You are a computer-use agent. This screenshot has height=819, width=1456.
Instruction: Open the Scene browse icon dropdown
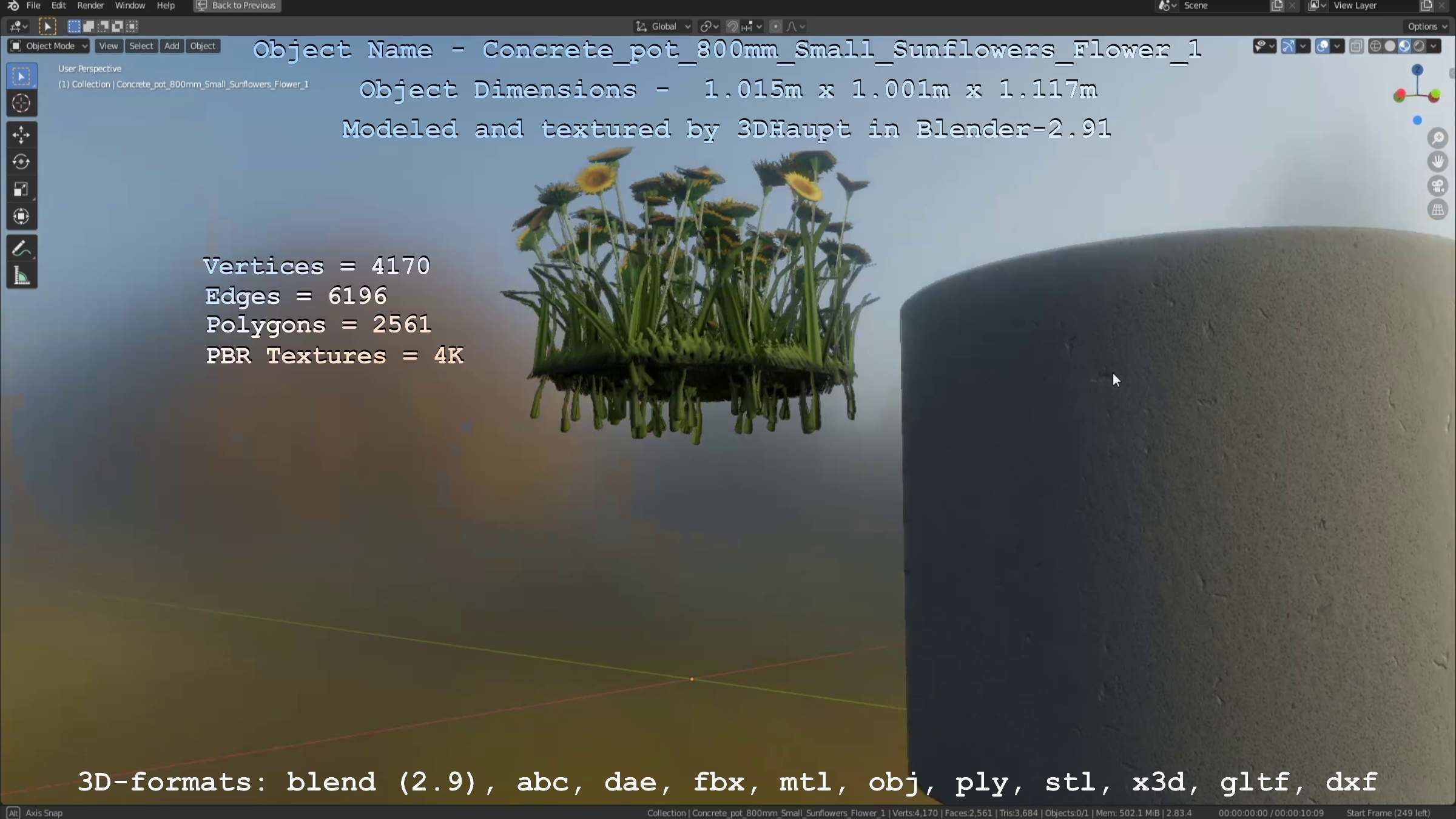pos(1167,5)
